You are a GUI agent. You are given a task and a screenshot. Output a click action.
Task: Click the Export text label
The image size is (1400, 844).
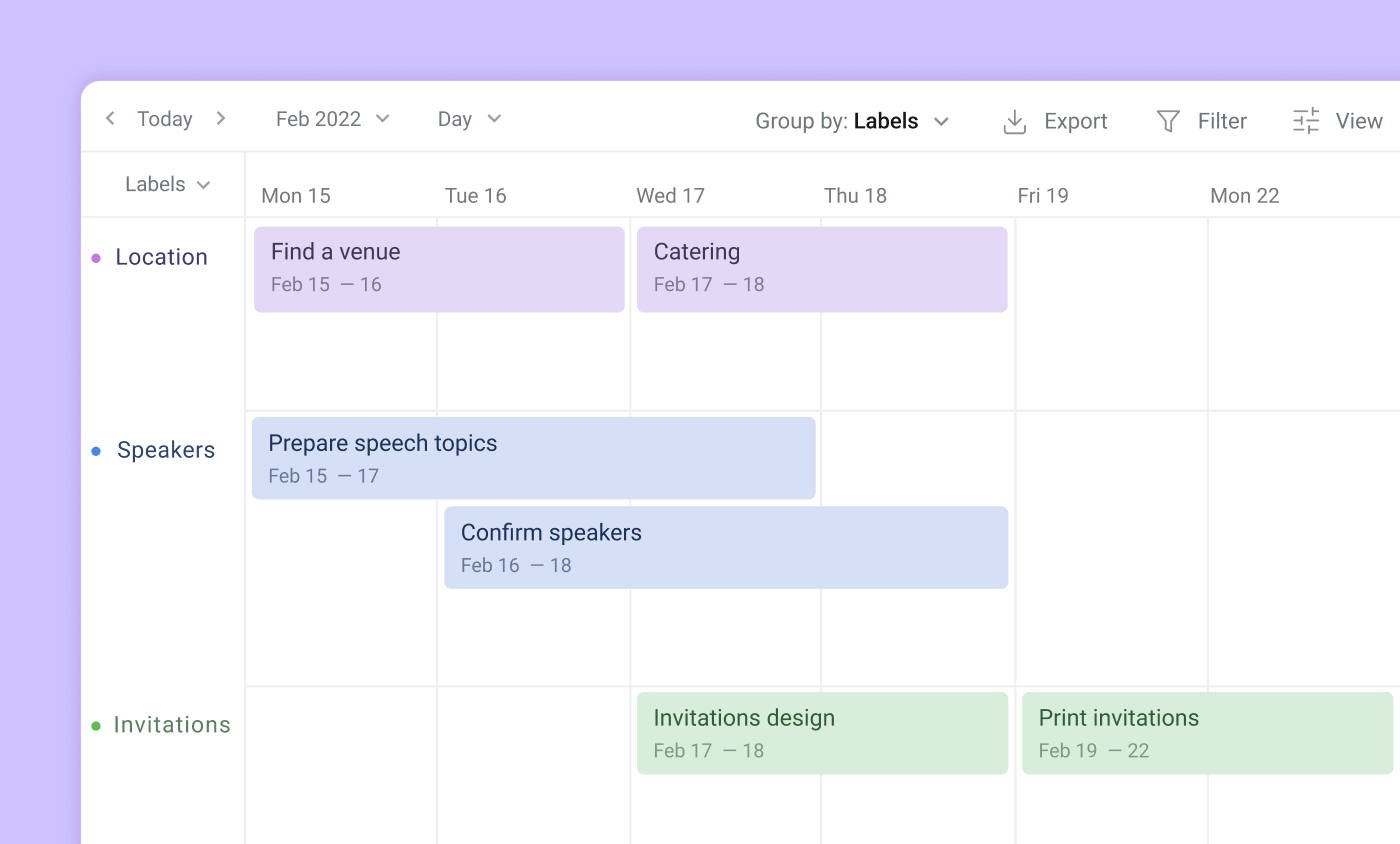click(1077, 121)
